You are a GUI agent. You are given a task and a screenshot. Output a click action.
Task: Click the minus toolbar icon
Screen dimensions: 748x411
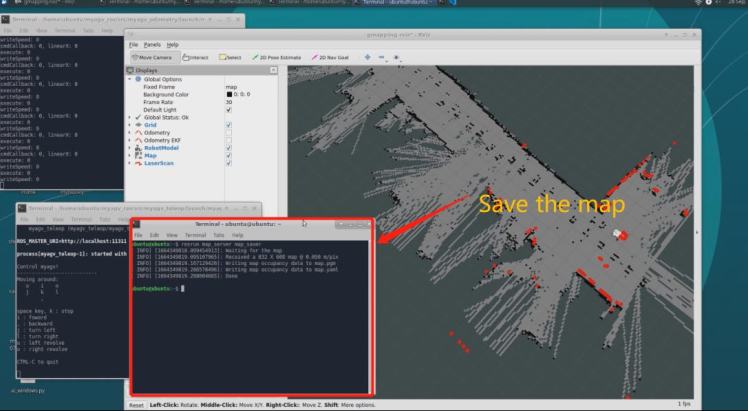382,57
